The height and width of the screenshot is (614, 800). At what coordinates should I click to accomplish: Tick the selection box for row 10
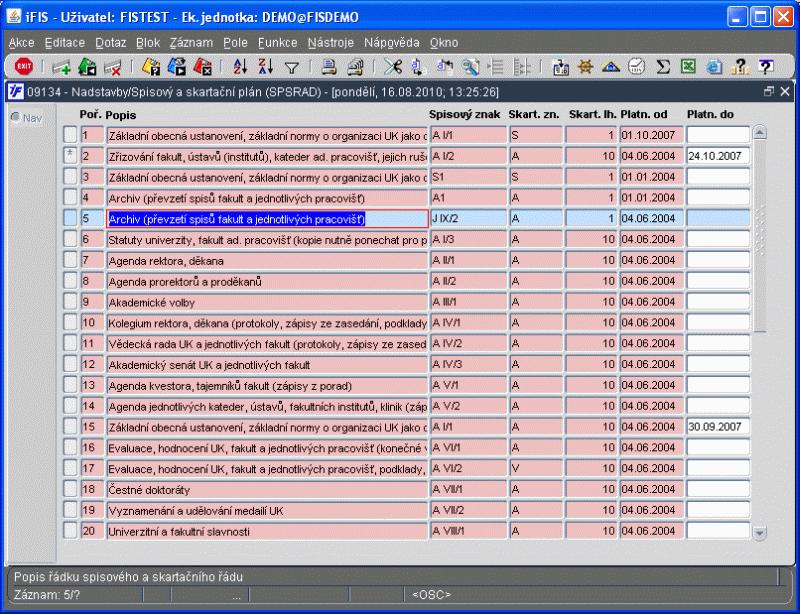[x=70, y=322]
